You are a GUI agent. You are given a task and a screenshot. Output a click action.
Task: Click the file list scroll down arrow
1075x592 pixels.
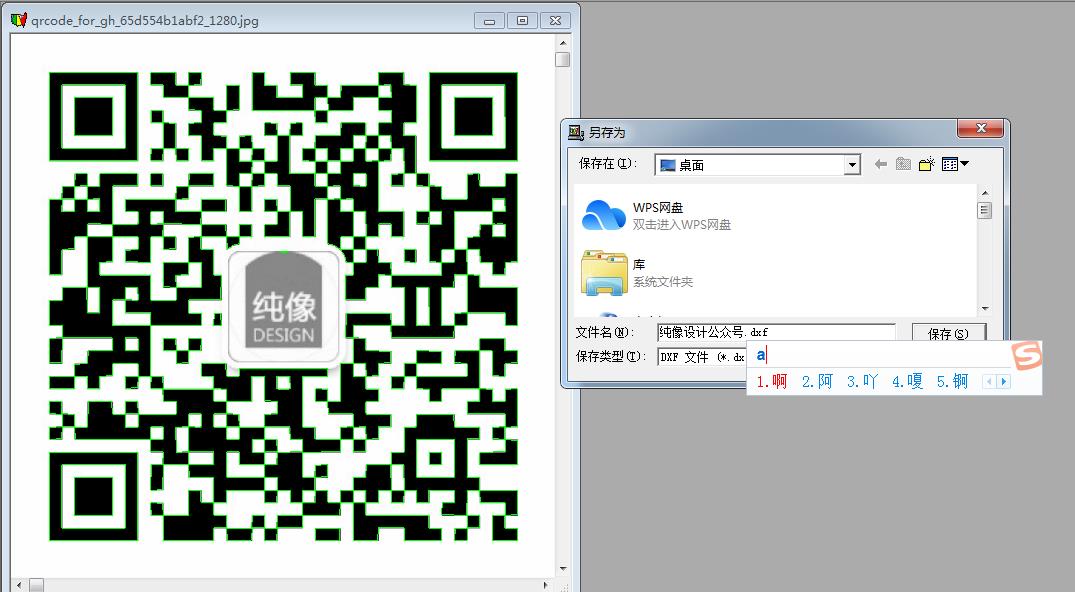tap(985, 309)
